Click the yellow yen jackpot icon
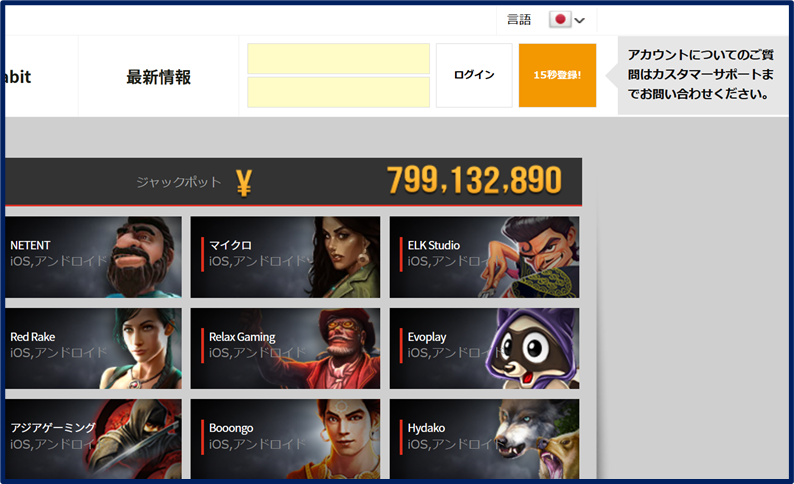The image size is (794, 484). [244, 183]
